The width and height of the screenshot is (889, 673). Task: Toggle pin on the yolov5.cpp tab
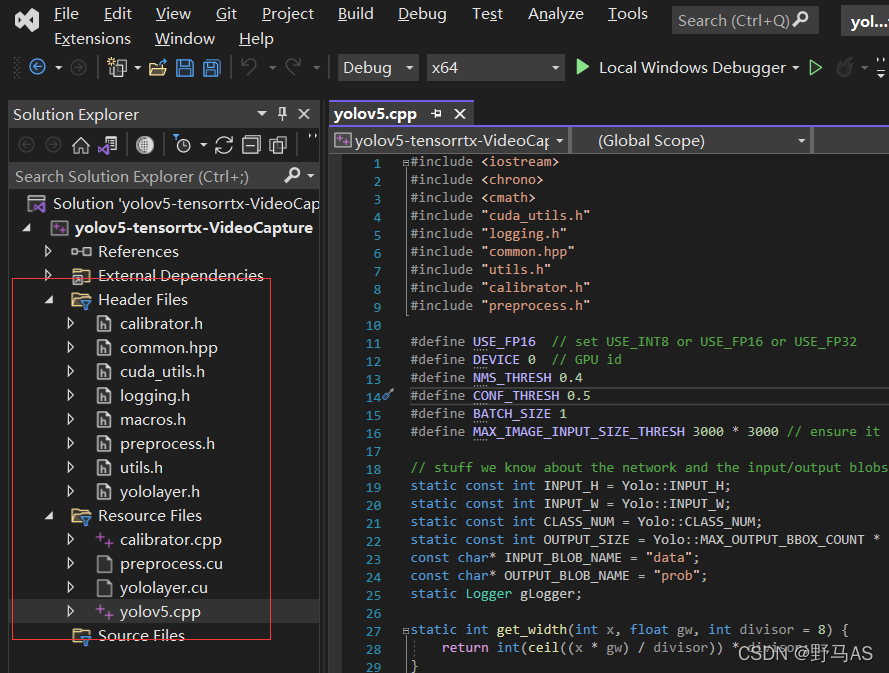click(436, 114)
